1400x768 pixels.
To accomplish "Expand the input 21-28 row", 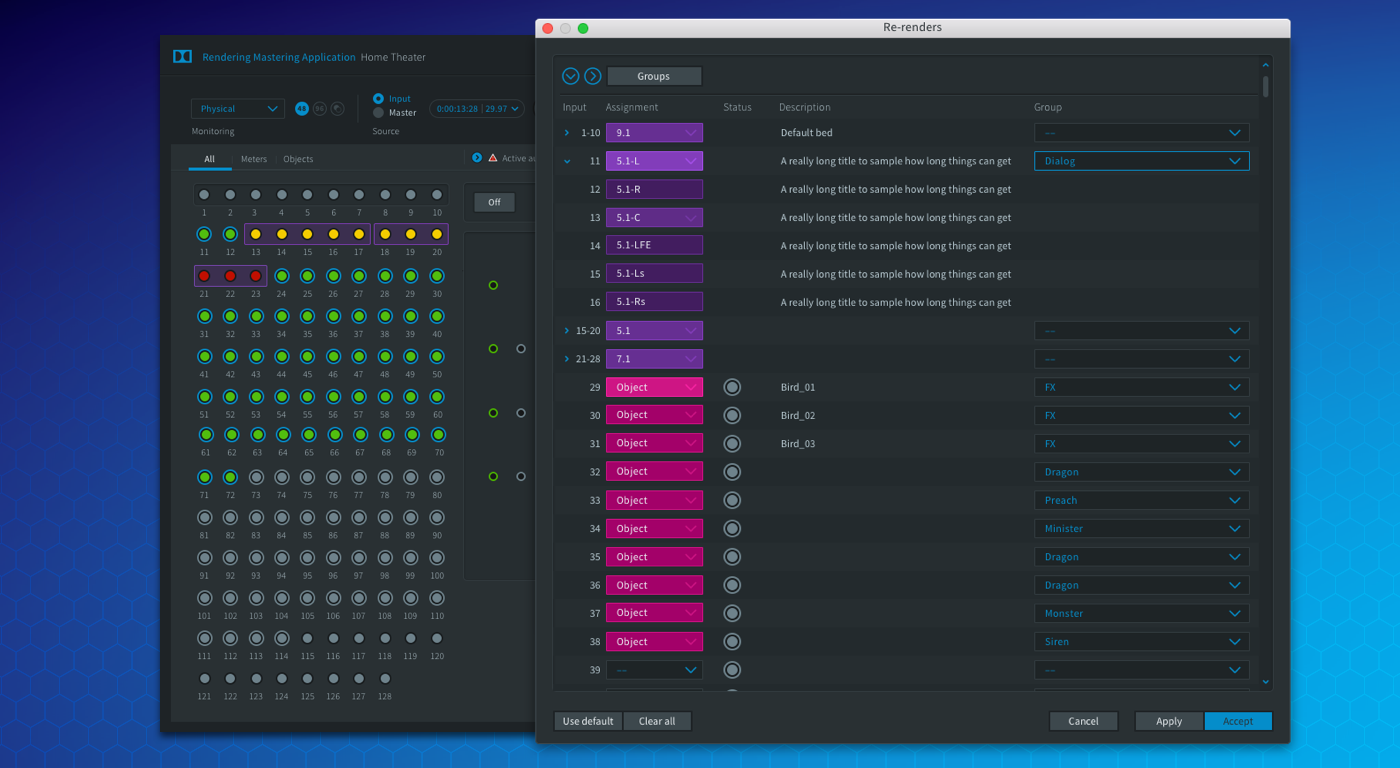I will tap(567, 359).
